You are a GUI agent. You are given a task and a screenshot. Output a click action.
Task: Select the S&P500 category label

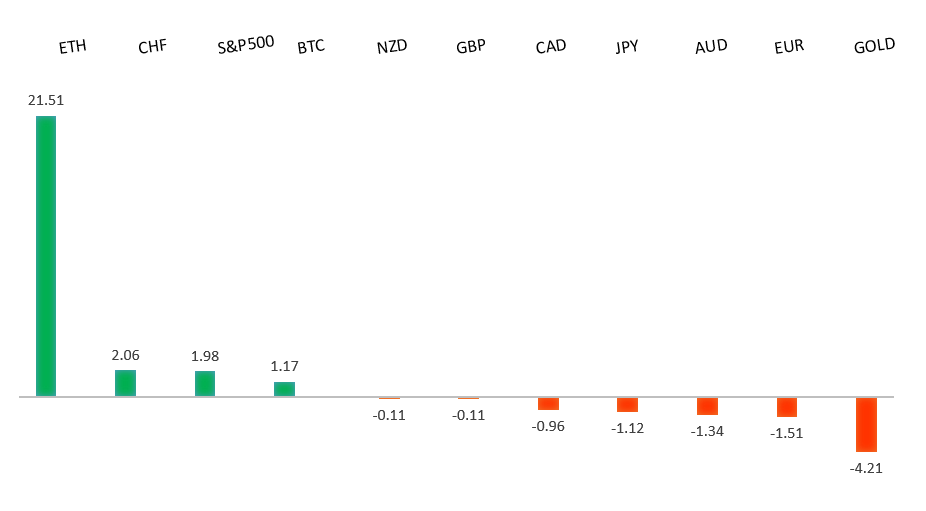point(246,46)
